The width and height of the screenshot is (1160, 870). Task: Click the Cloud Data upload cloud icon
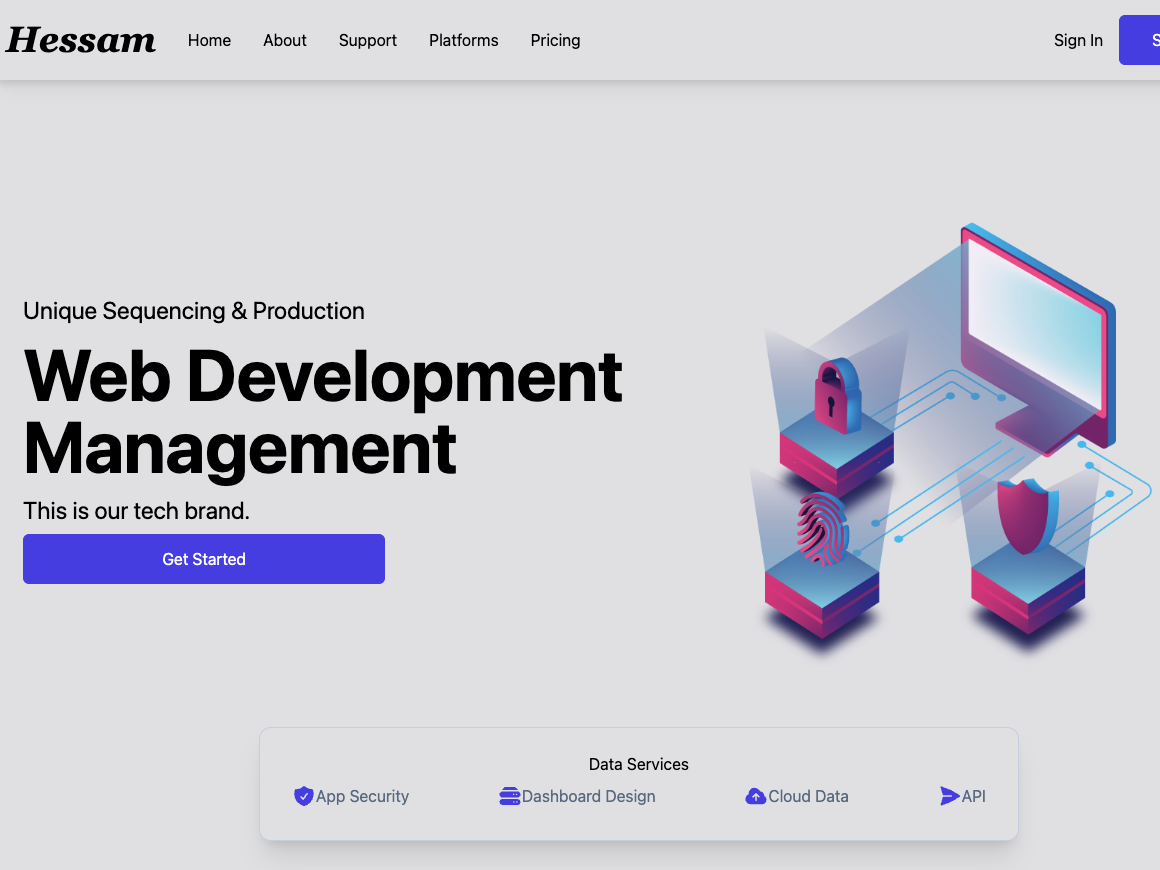pyautogui.click(x=755, y=796)
